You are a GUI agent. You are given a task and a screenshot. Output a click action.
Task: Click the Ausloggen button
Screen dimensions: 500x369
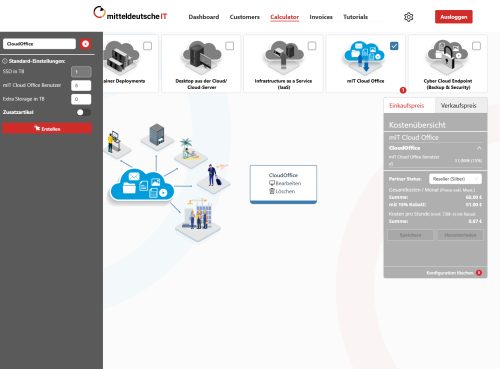pyautogui.click(x=453, y=17)
